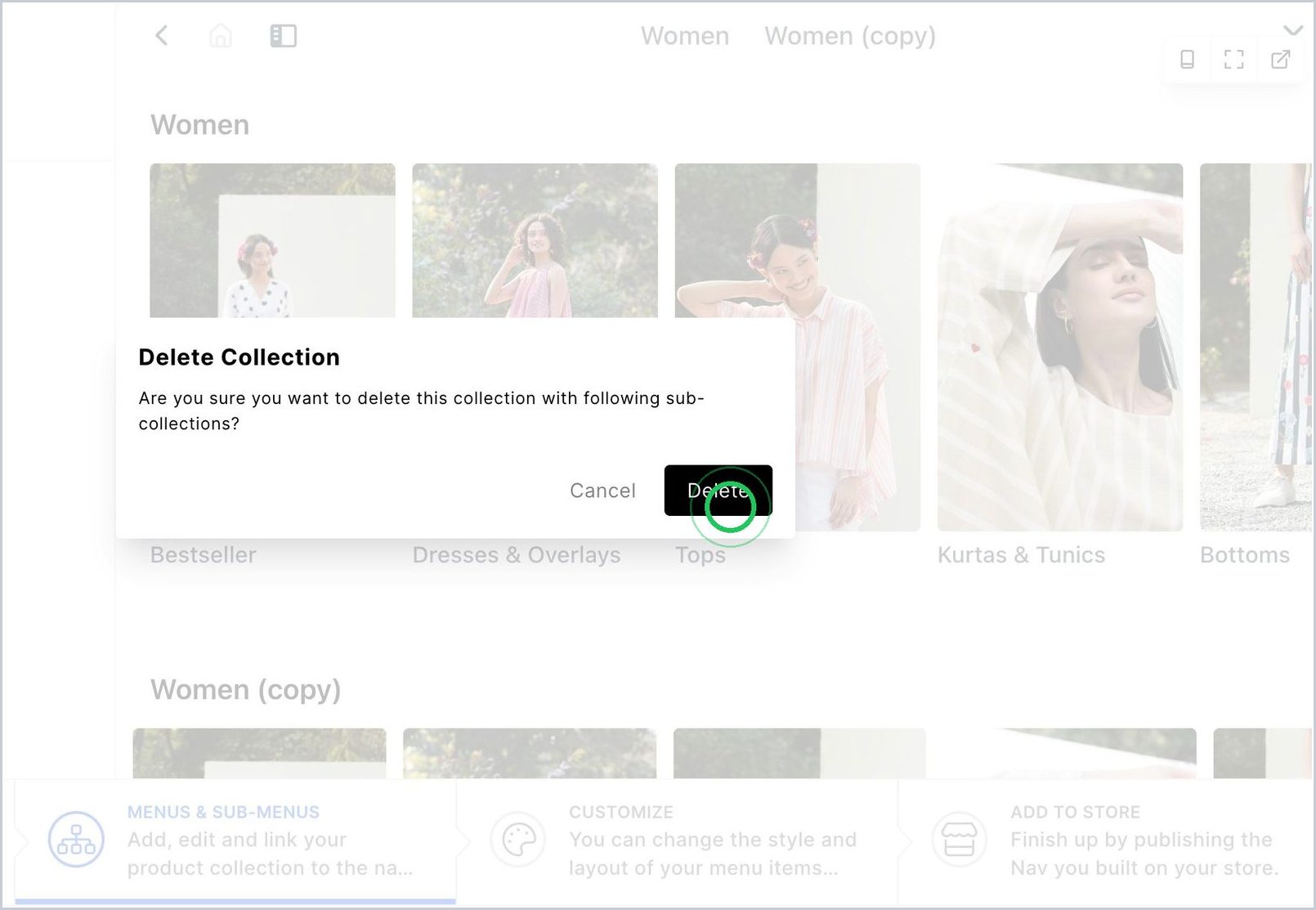Open preview in new window icon
The height and width of the screenshot is (910, 1316).
click(1280, 59)
